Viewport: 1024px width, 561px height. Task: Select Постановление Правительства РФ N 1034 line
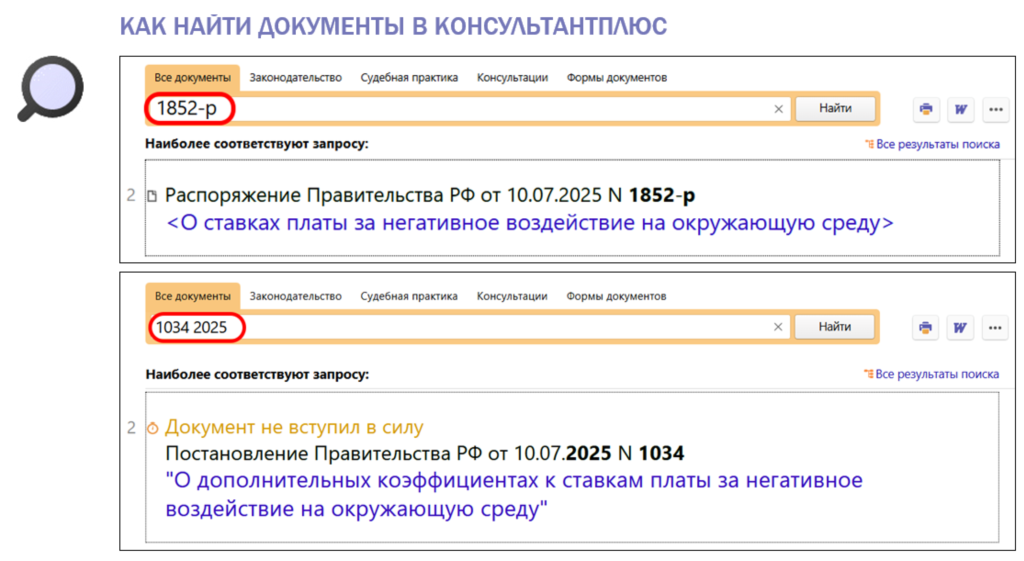[x=424, y=453]
